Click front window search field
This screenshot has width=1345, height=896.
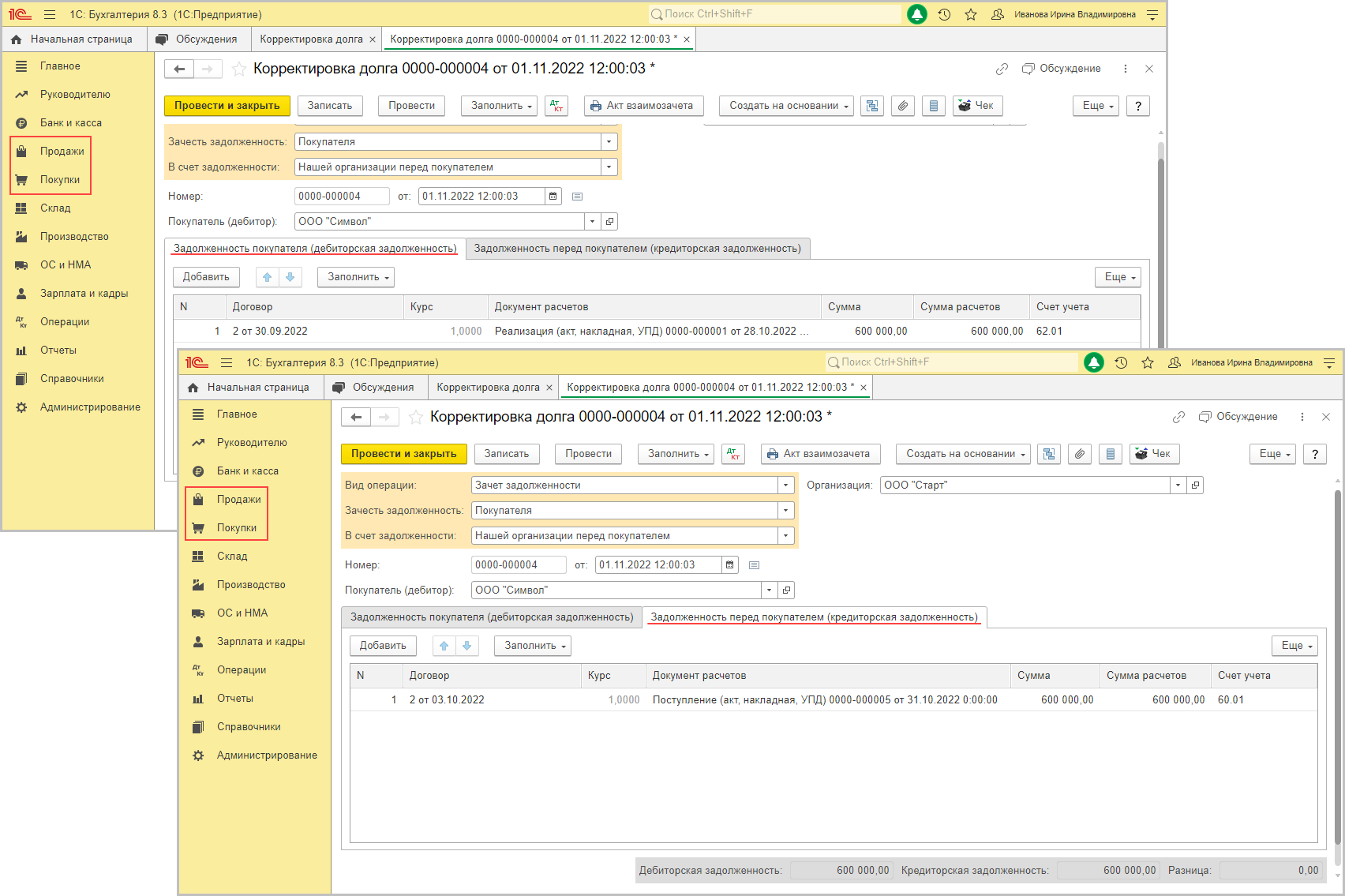[x=951, y=362]
